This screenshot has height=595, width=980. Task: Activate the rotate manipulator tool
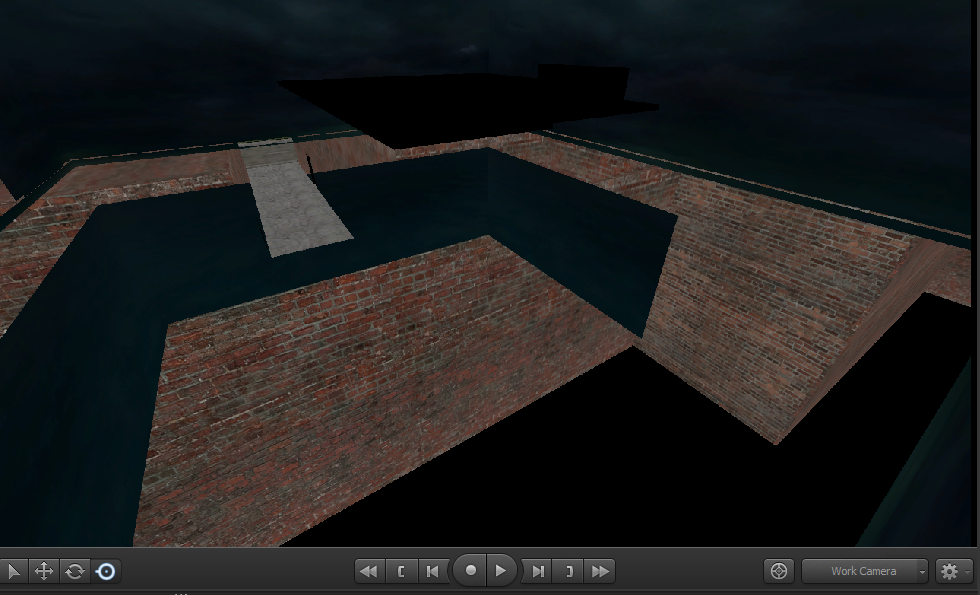pos(75,571)
